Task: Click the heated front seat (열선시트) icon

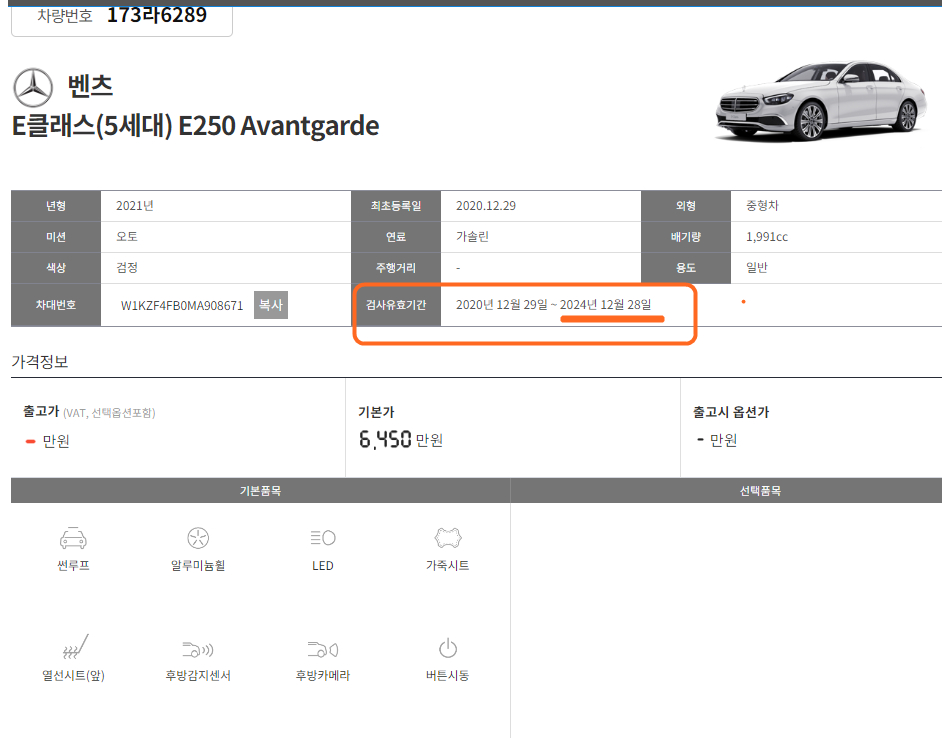Action: [75, 647]
